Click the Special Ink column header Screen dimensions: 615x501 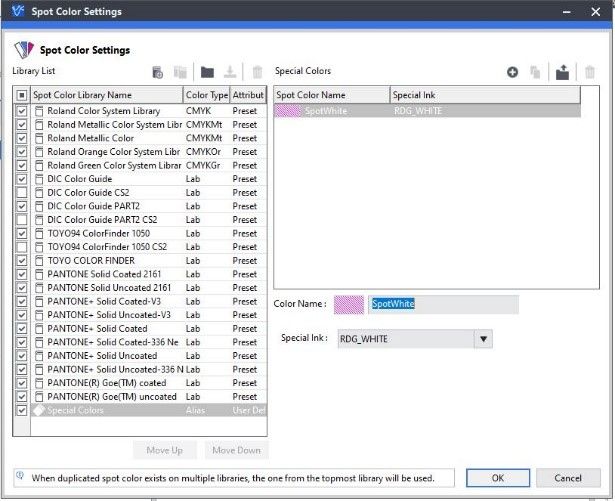pos(485,95)
